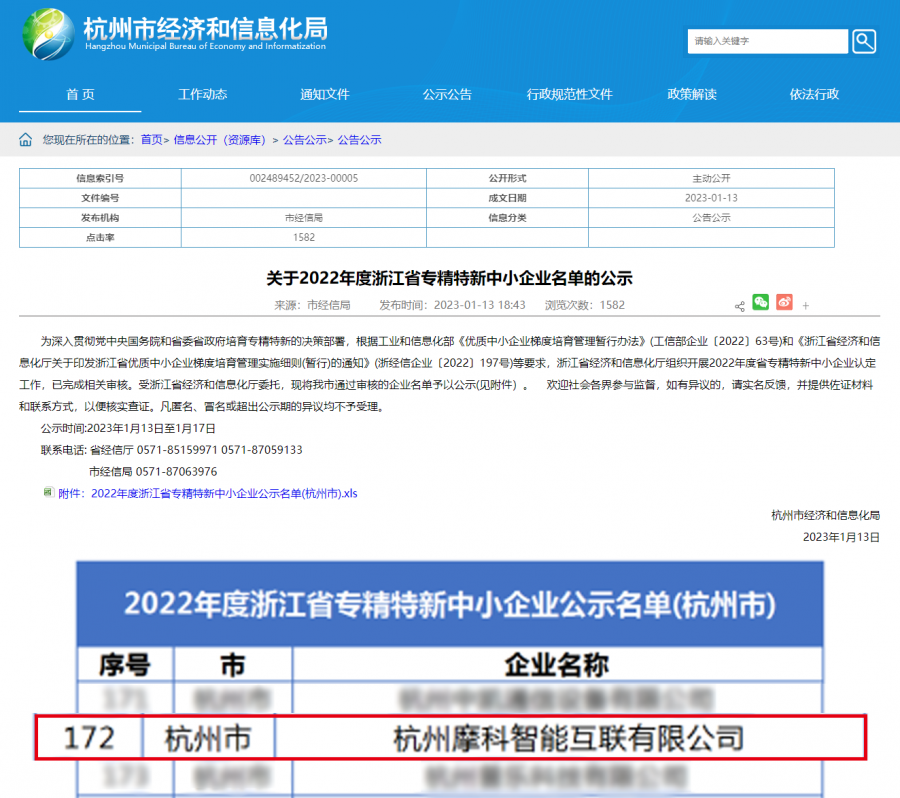Screen dimensions: 900x798
Task: Follow the first 公告公示 breadcrumb link
Action: pos(305,140)
